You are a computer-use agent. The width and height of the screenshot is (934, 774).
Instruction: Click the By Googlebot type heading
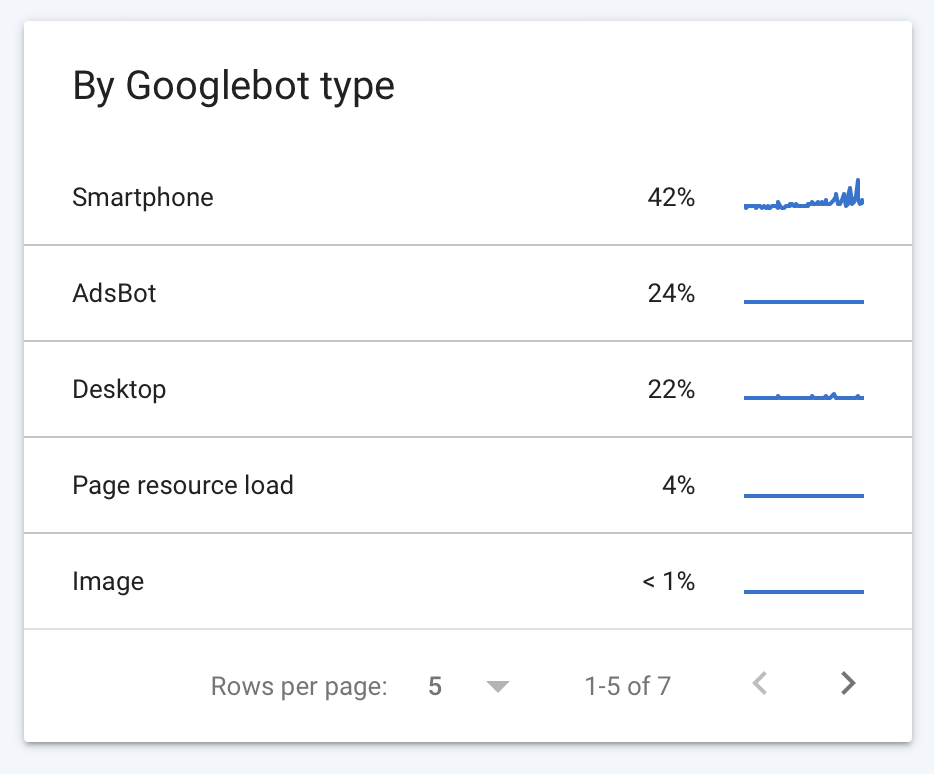coord(233,86)
